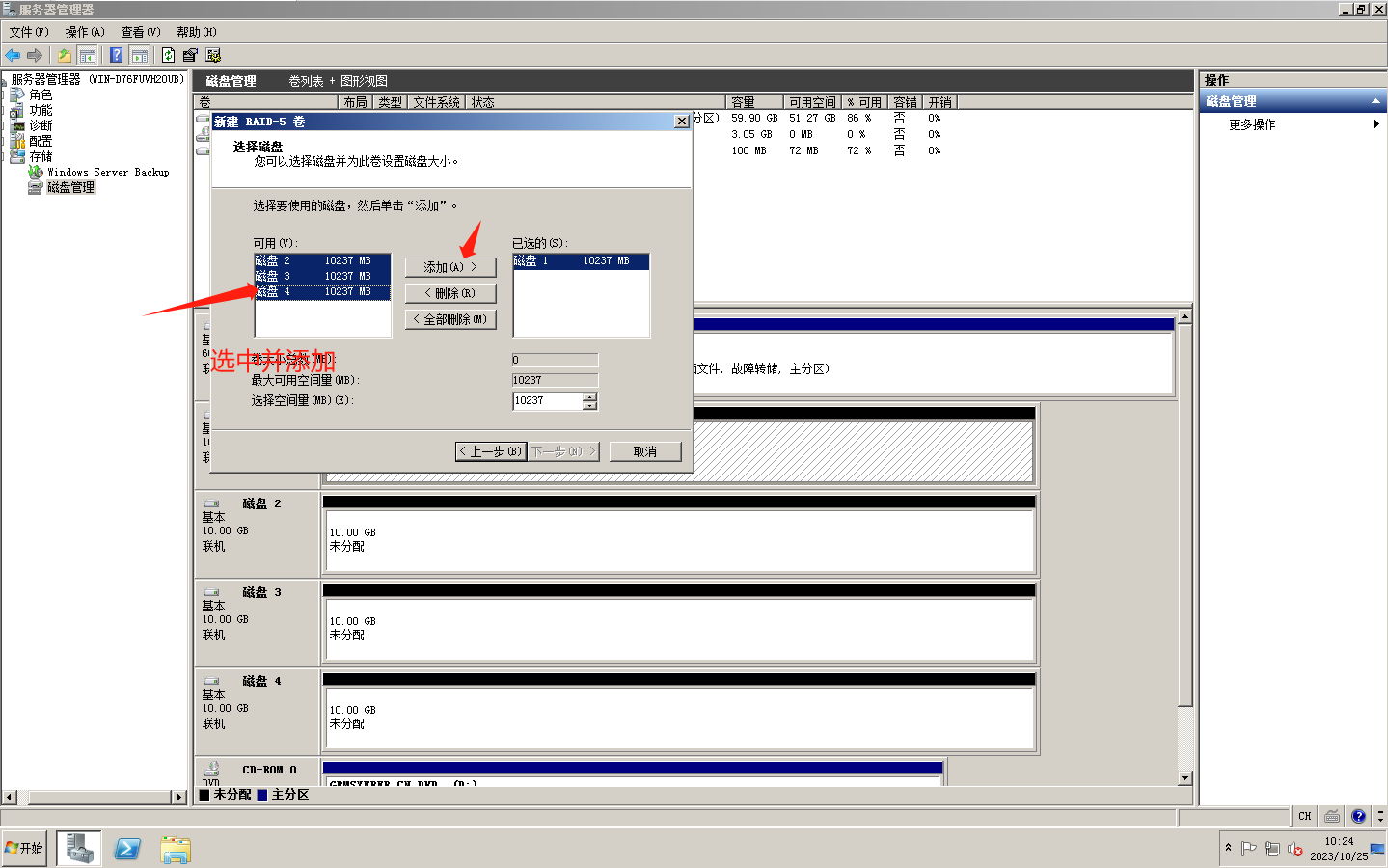Click the up one level folder icon
1388x868 pixels.
65,55
